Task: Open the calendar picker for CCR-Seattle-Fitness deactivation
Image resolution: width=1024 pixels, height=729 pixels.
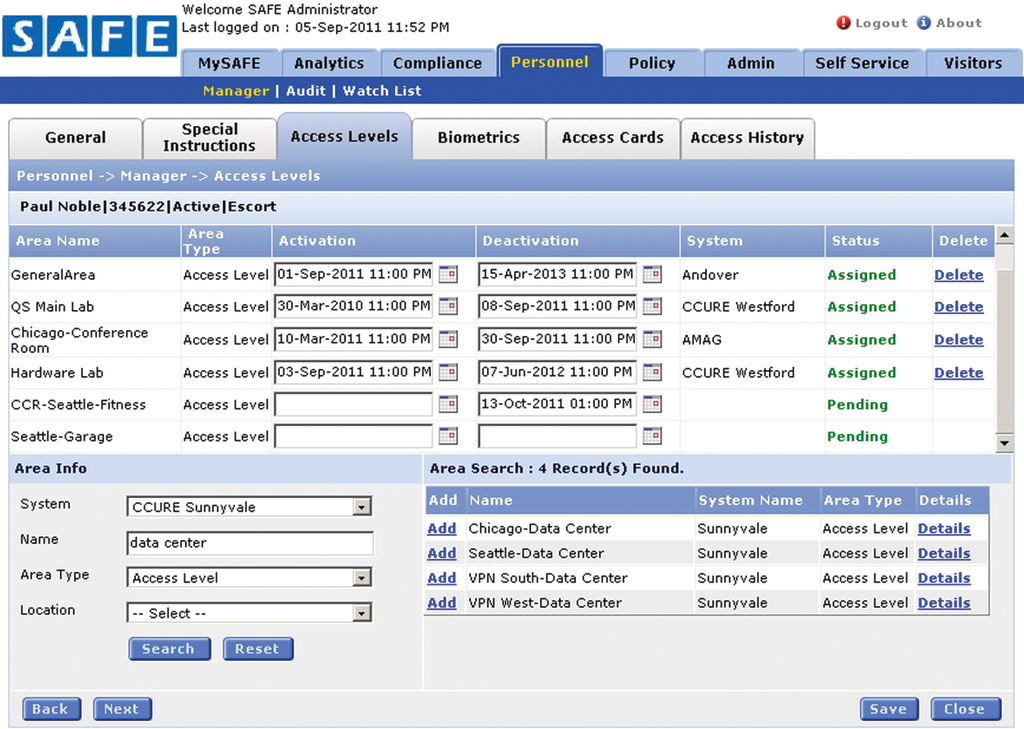Action: (653, 404)
